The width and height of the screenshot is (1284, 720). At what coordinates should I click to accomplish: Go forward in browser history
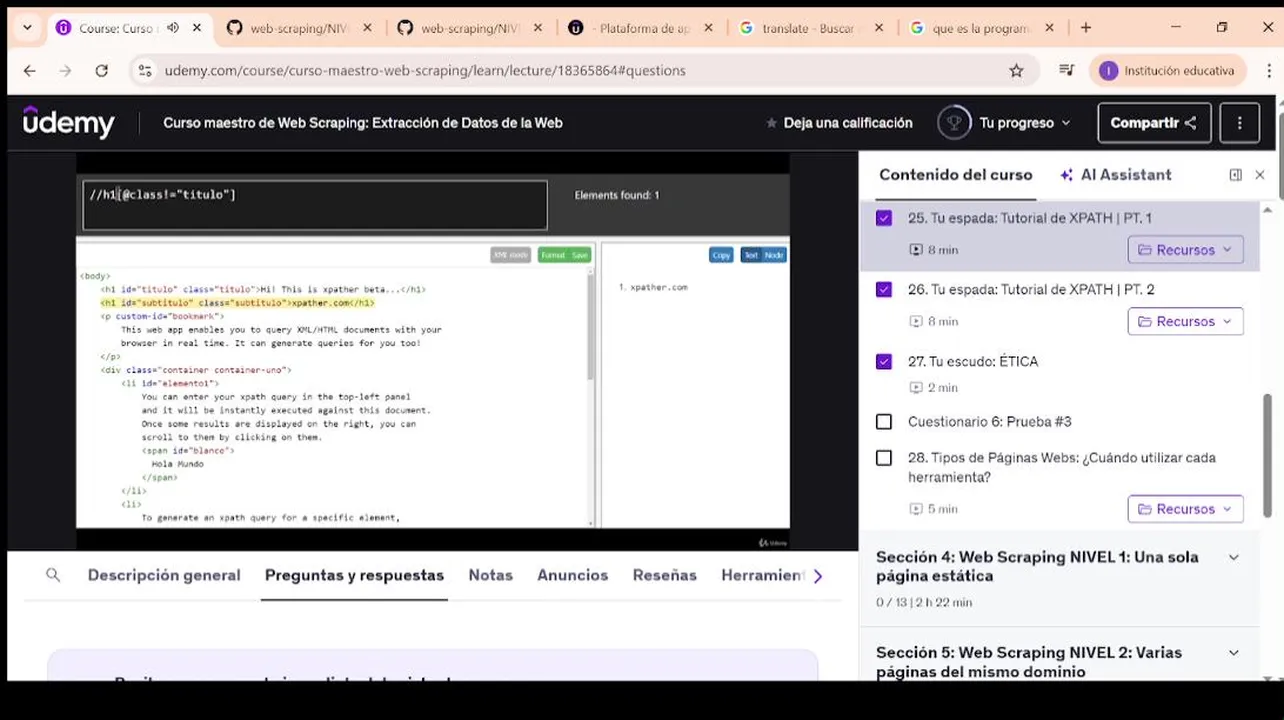click(x=65, y=70)
